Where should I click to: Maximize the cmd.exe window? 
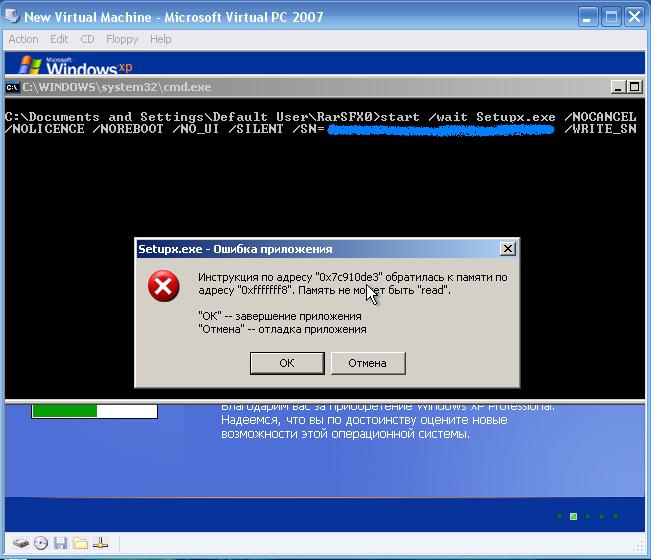click(x=634, y=87)
